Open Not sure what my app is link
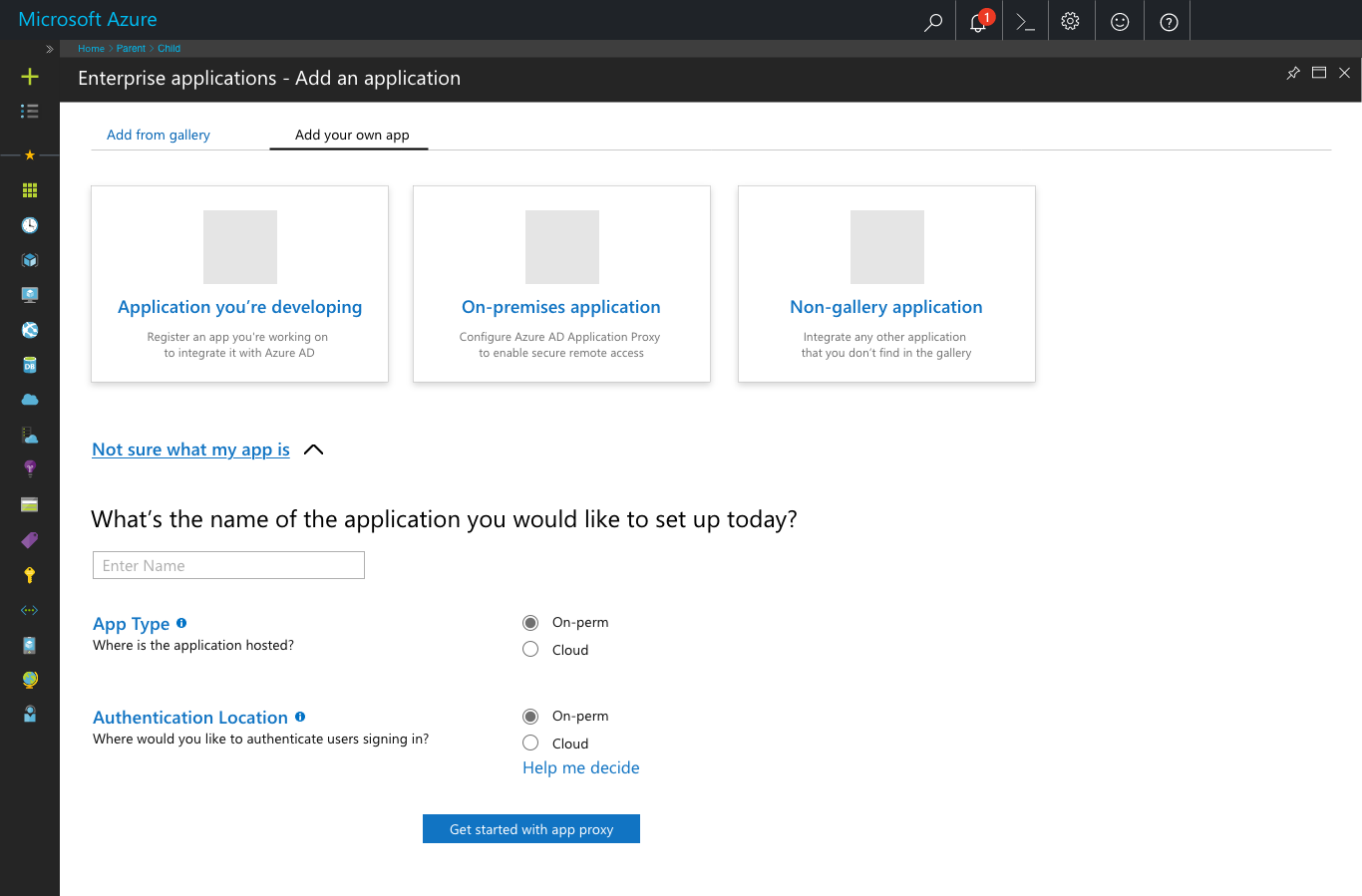Viewport: 1362px width, 896px height. tap(190, 449)
